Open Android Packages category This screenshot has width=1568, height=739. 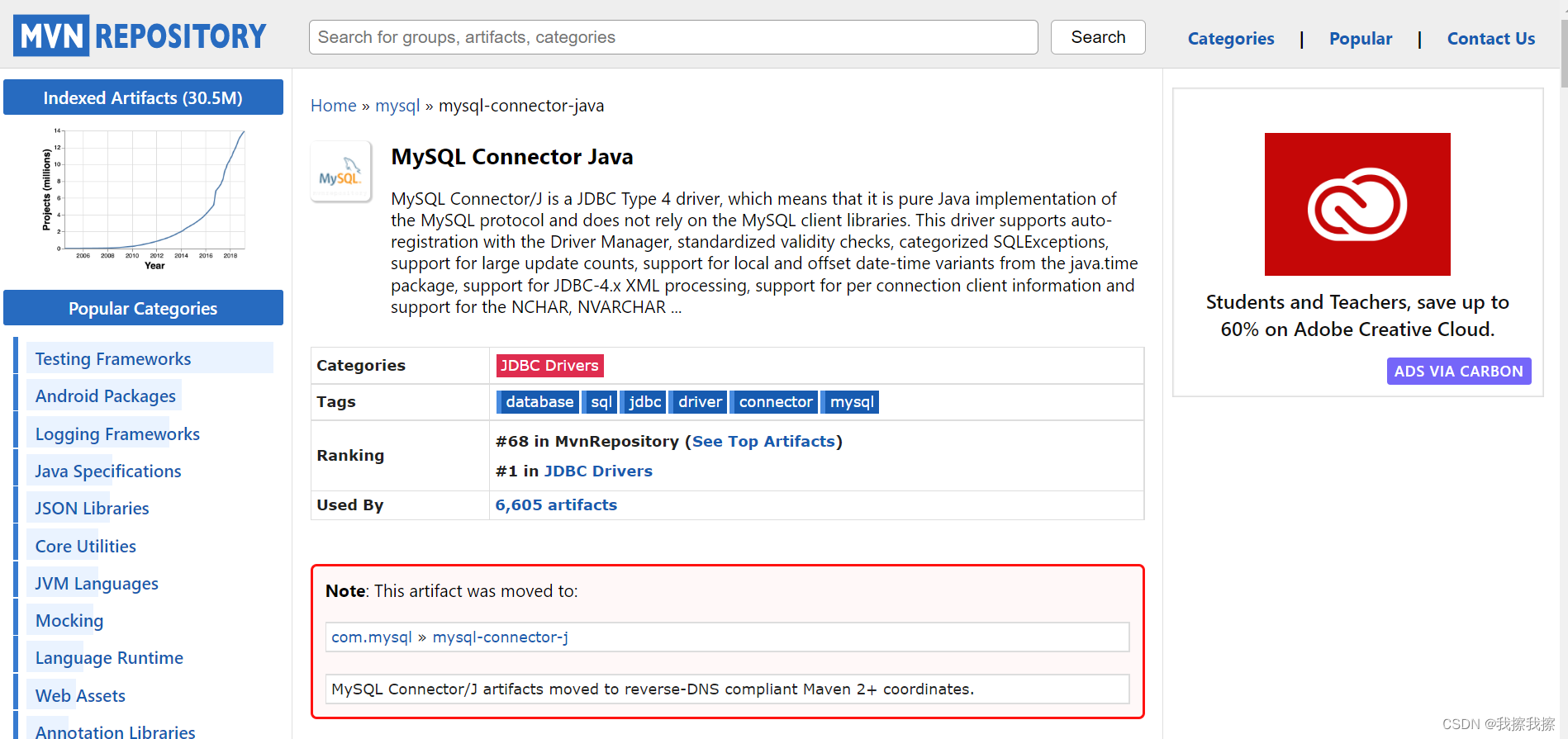(106, 396)
